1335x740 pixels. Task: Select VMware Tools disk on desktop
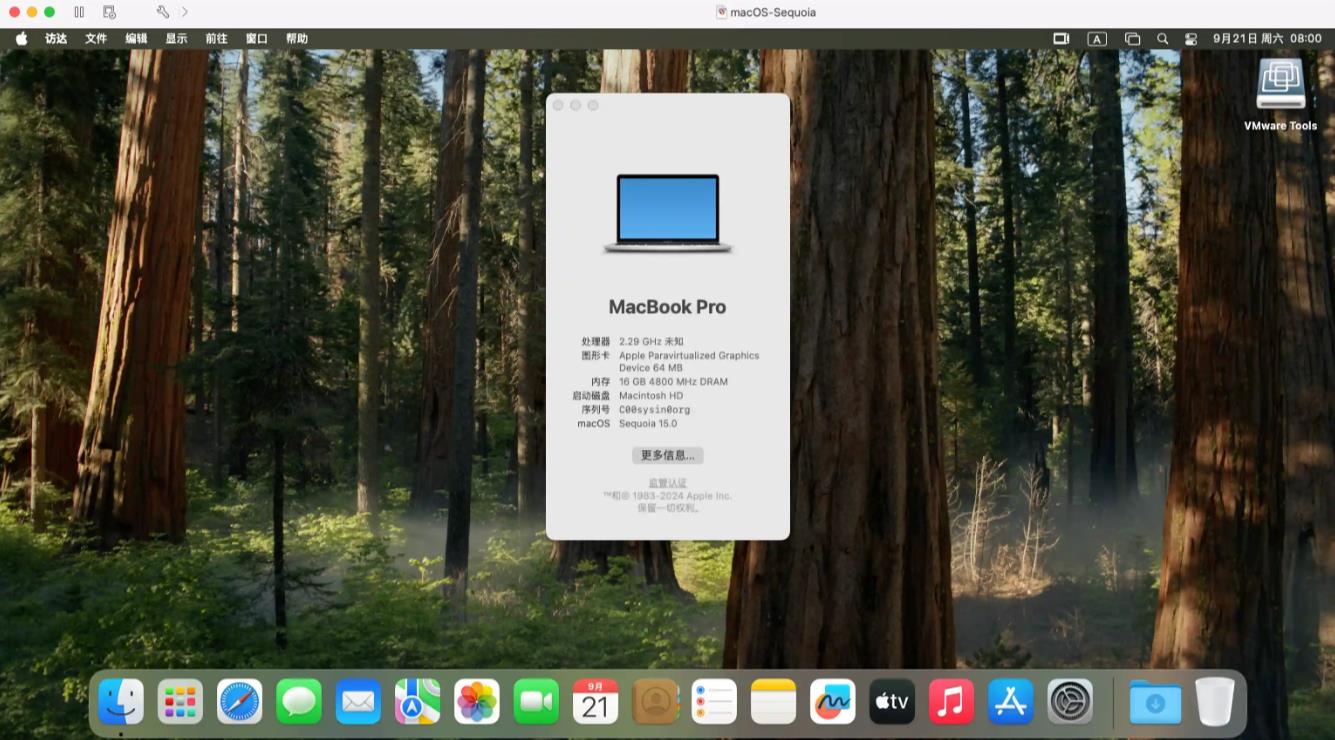click(x=1280, y=94)
